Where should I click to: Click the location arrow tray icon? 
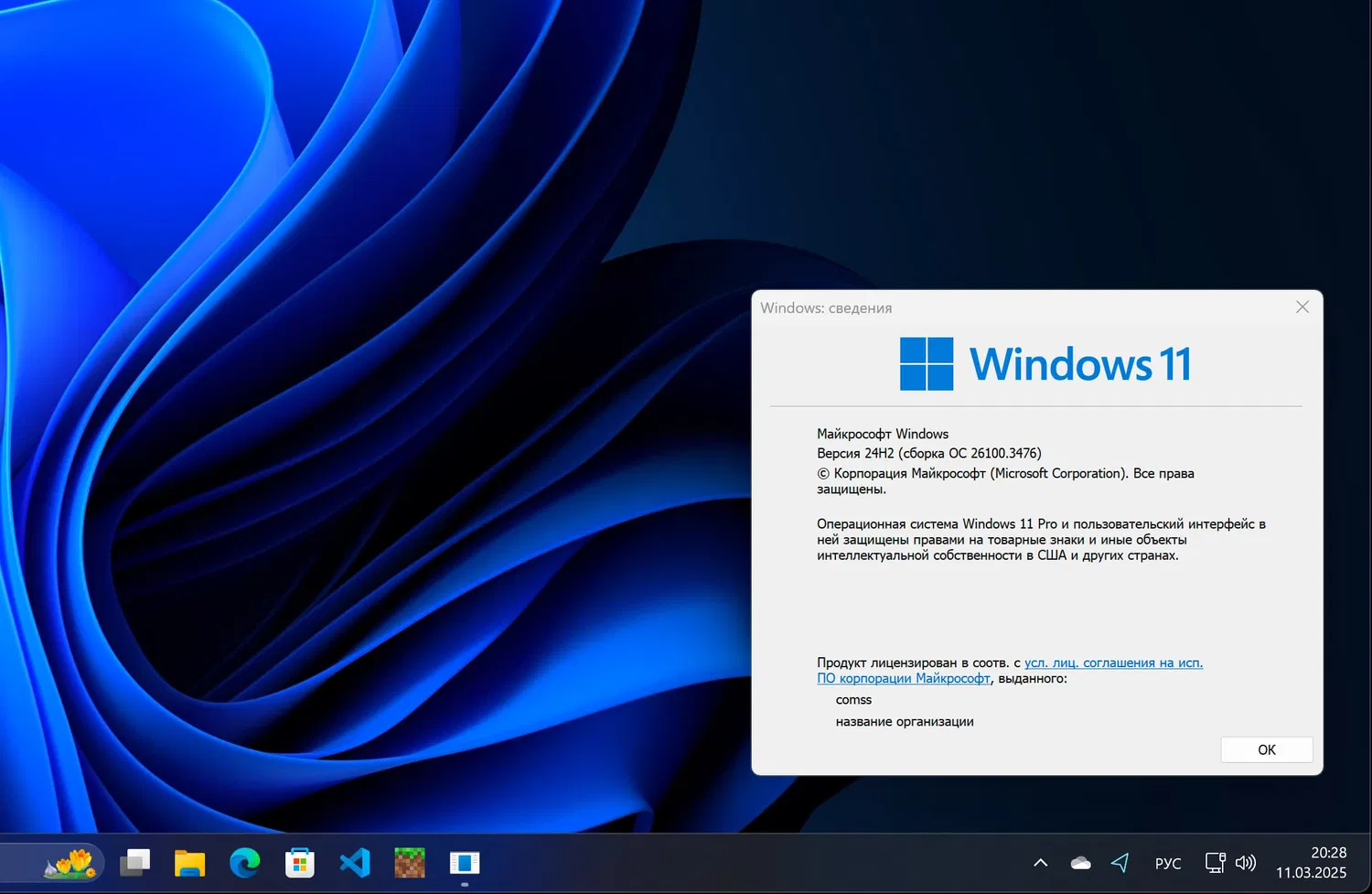click(1120, 863)
